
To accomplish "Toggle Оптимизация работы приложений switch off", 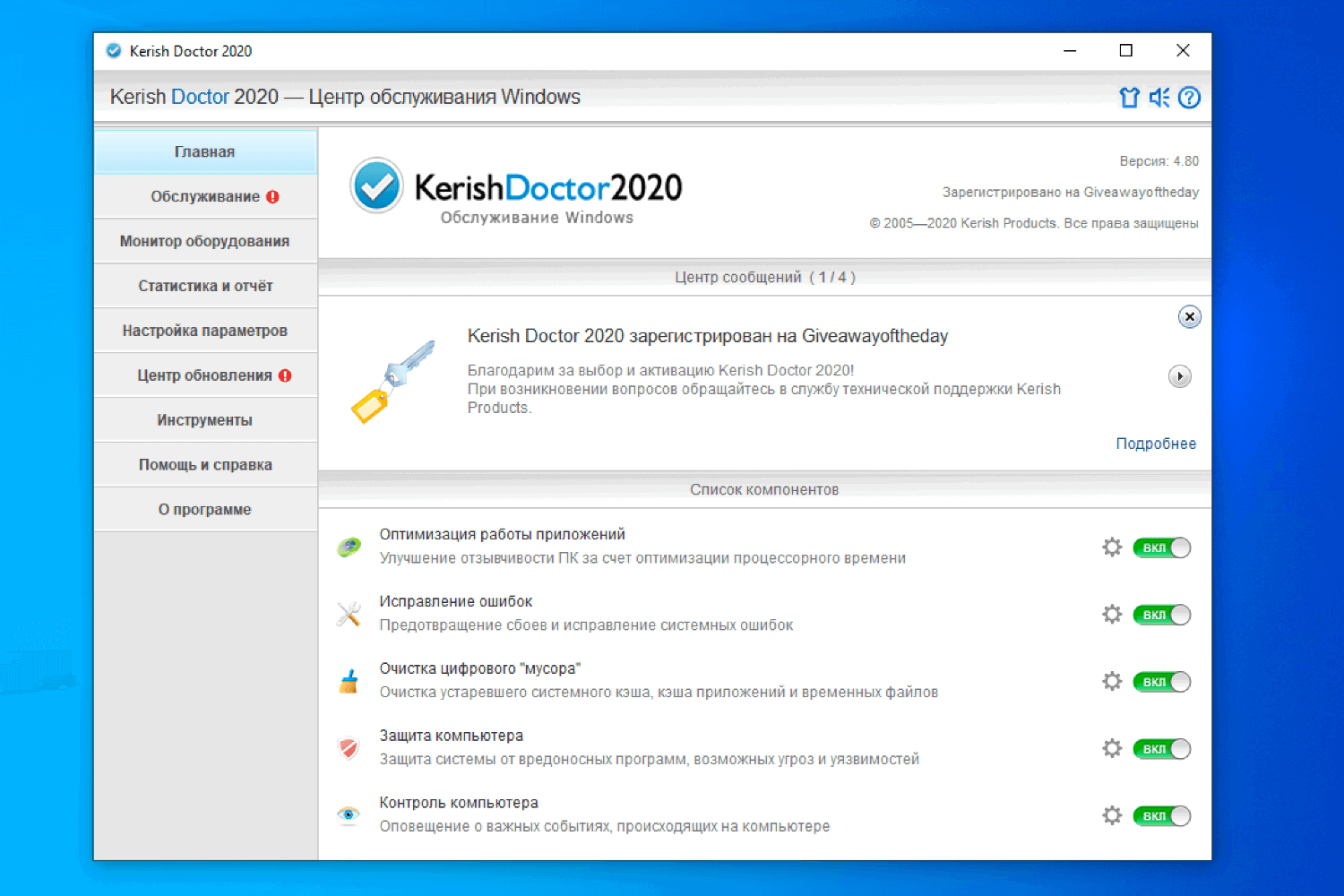I will pos(1162,547).
